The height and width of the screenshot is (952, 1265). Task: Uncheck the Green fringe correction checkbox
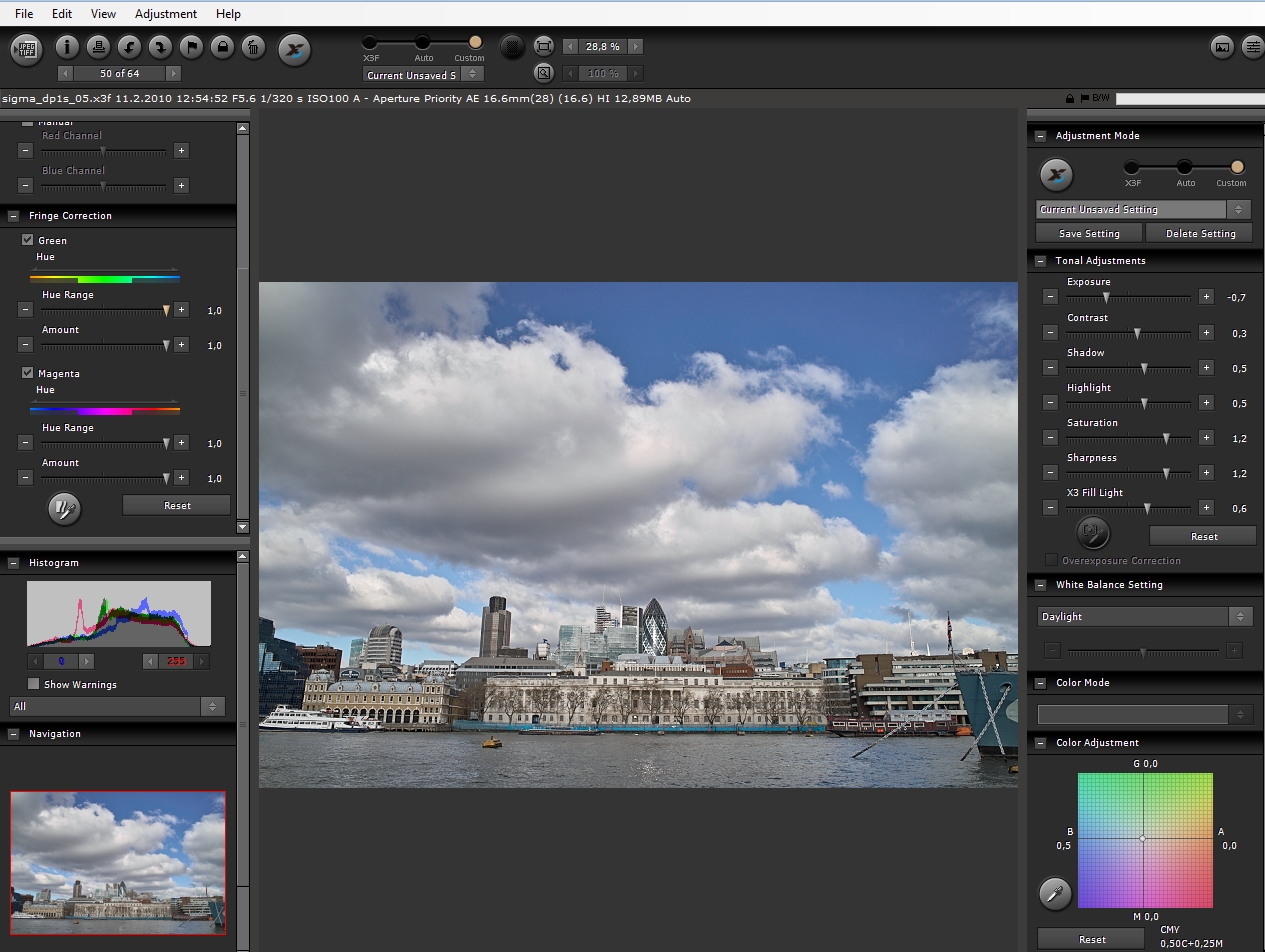click(28, 240)
